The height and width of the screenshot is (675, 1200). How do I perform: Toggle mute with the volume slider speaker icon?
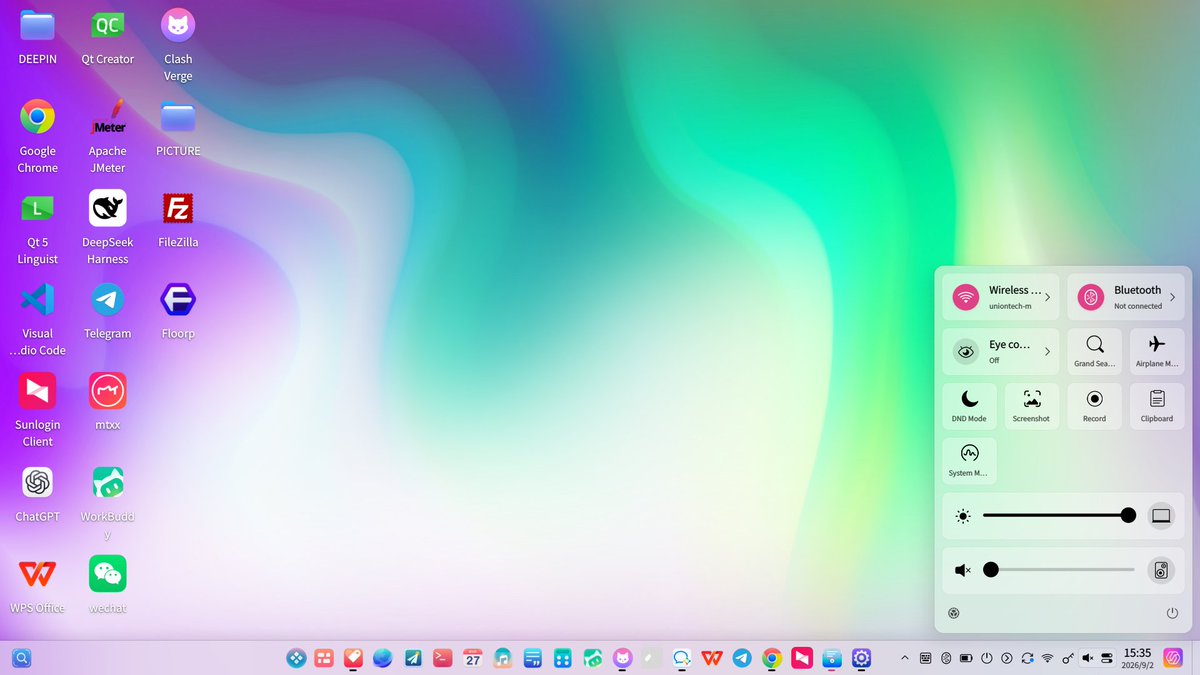click(962, 570)
